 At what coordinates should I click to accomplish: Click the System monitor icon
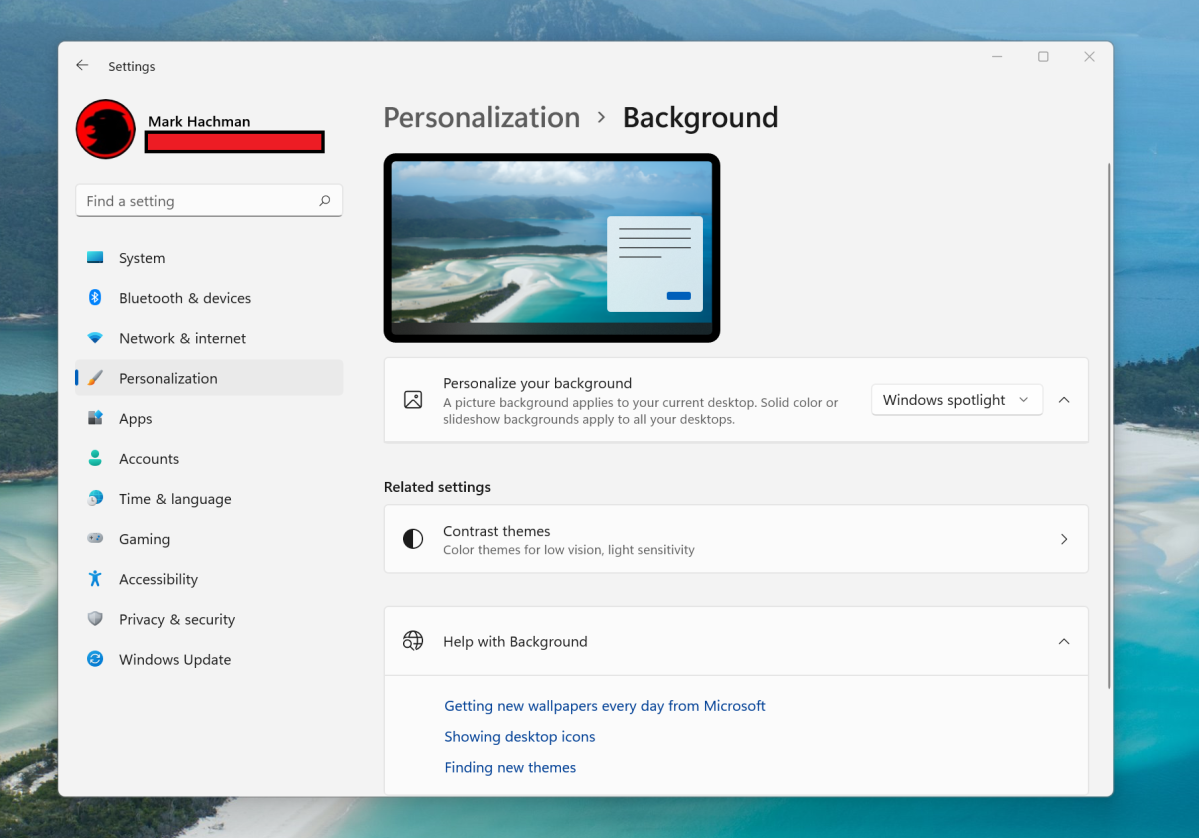(95, 258)
